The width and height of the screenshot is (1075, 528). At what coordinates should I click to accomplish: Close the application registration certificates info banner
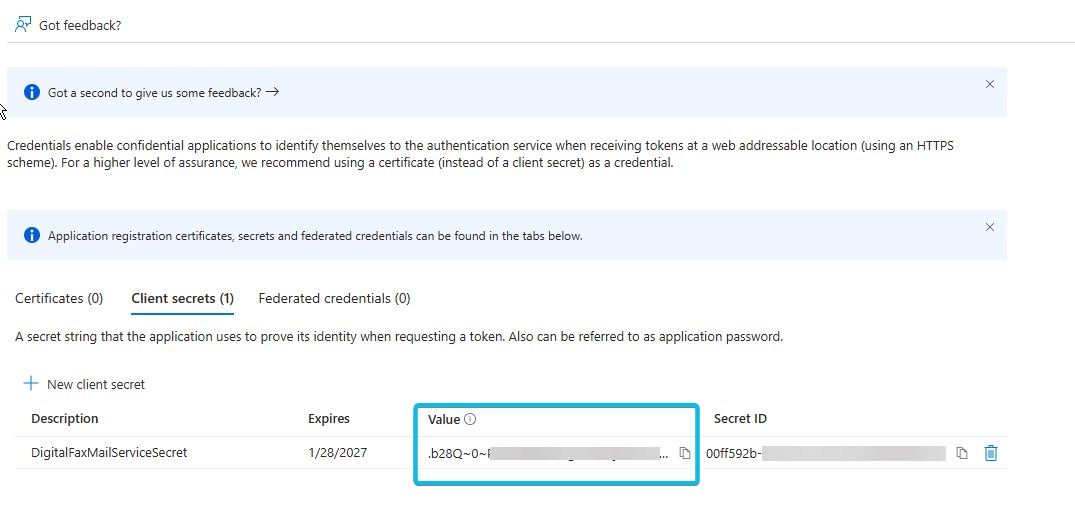pos(989,227)
